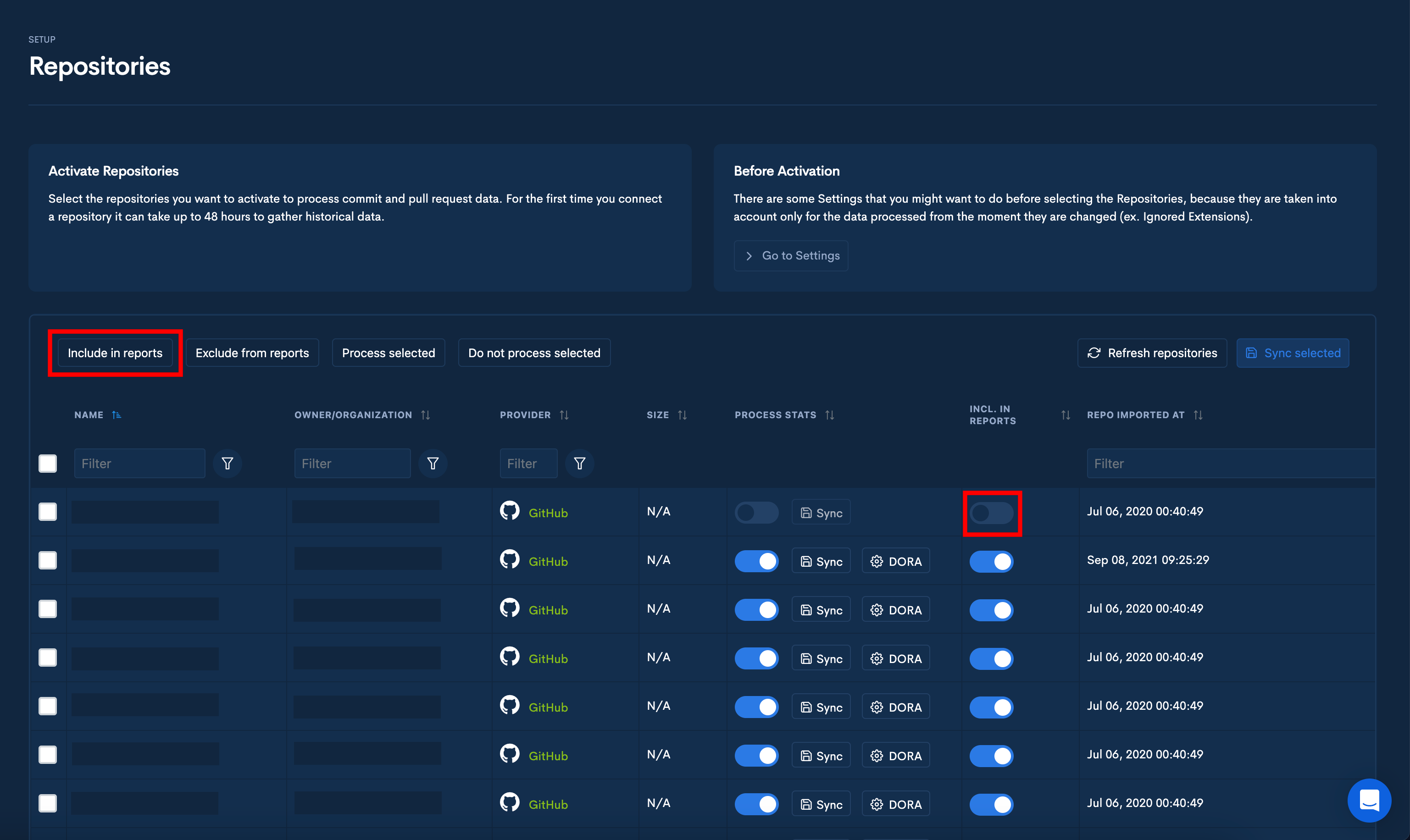Click the Name column filter funnel icon
This screenshot has height=840, width=1410.
point(227,464)
